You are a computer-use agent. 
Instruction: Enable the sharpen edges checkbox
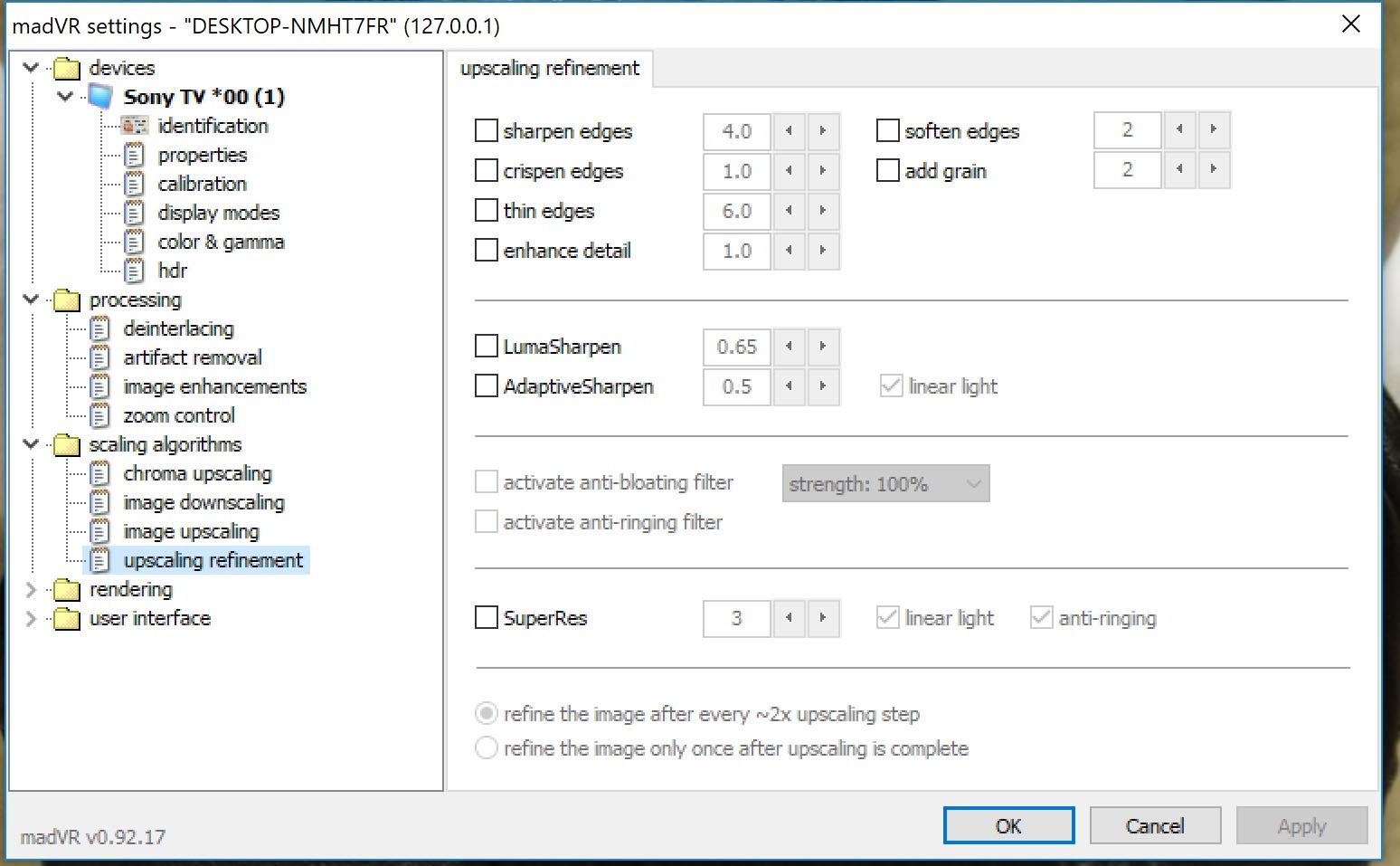click(487, 130)
